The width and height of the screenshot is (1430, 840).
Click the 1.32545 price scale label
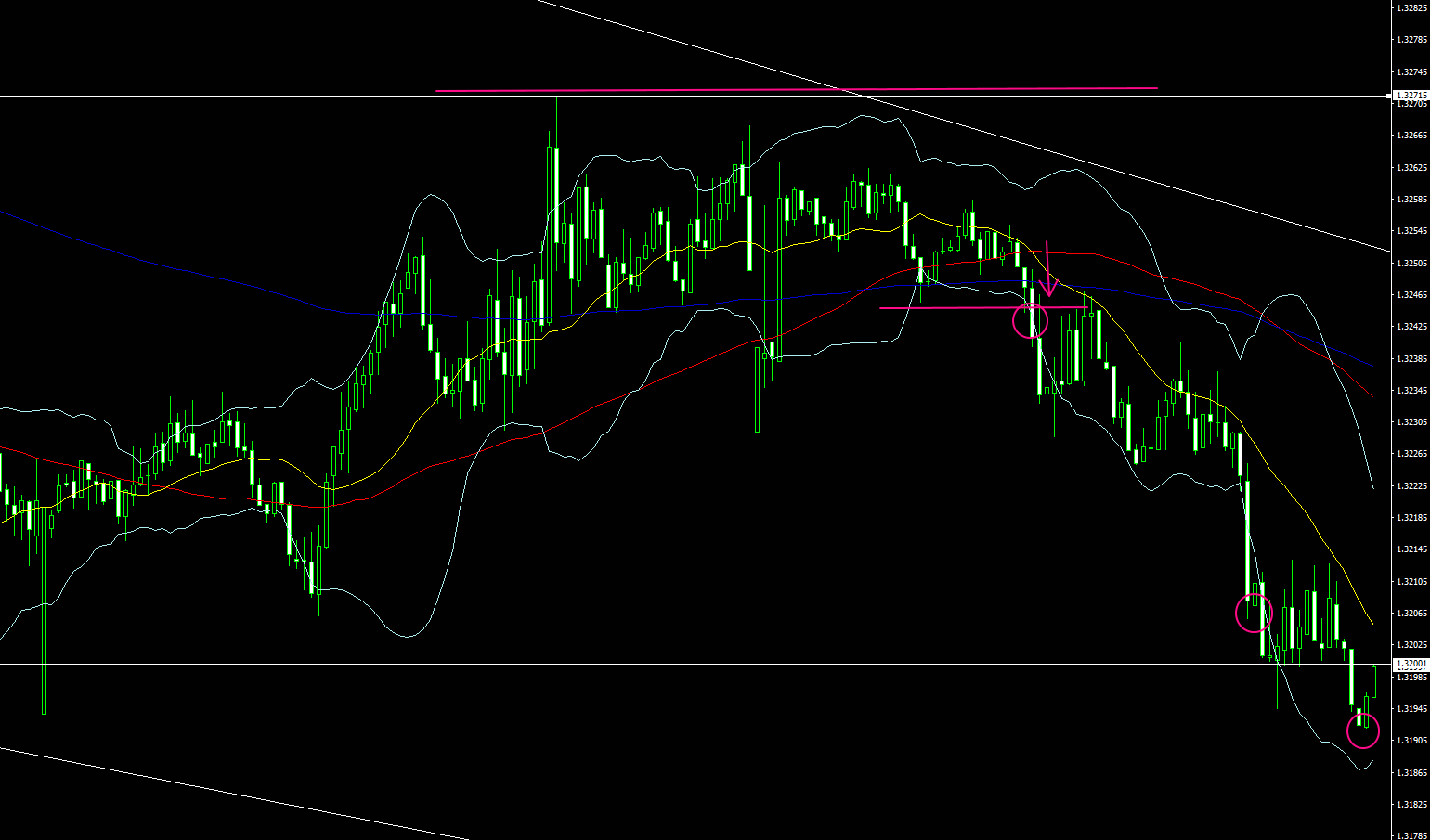coord(1411,231)
